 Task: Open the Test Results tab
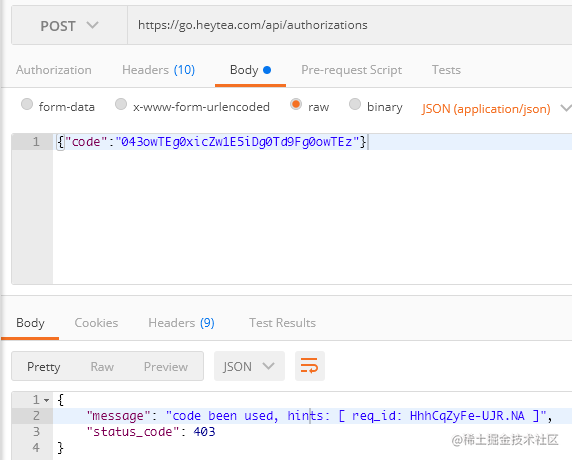point(282,323)
